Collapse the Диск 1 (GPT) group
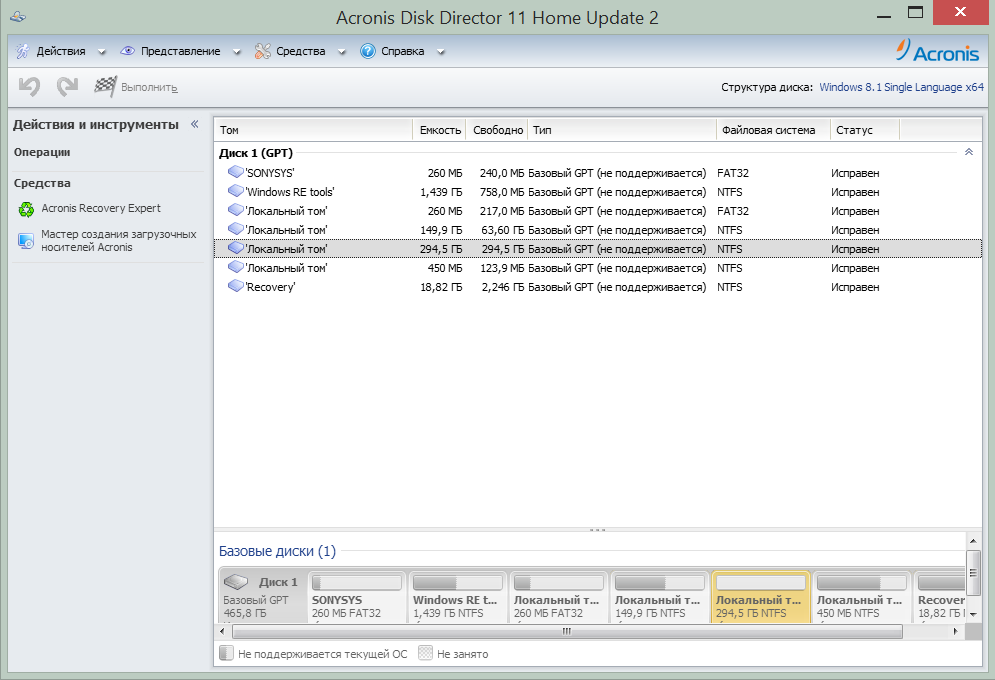Viewport: 995px width, 680px height. point(968,152)
